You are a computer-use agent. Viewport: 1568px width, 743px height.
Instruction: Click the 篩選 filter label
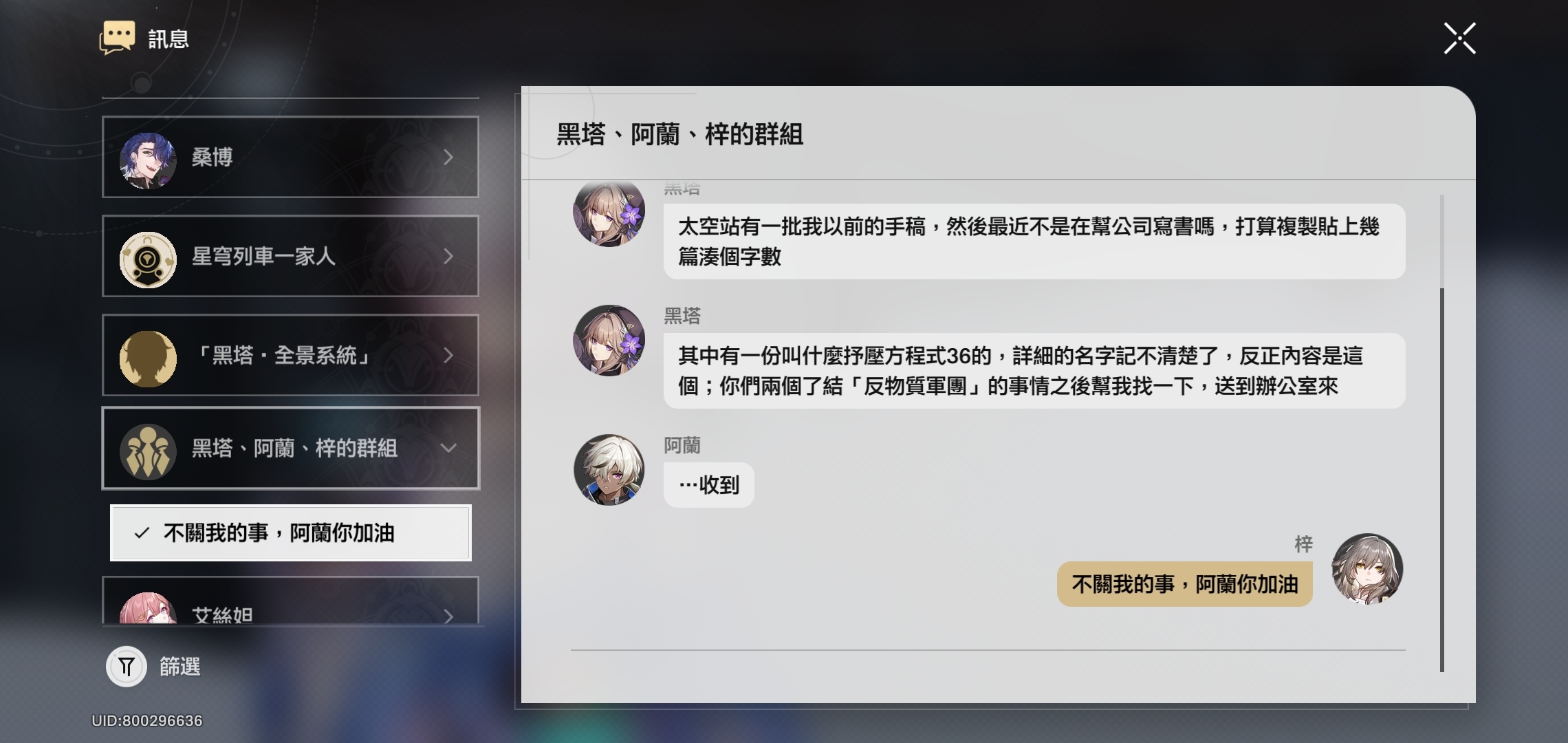180,666
